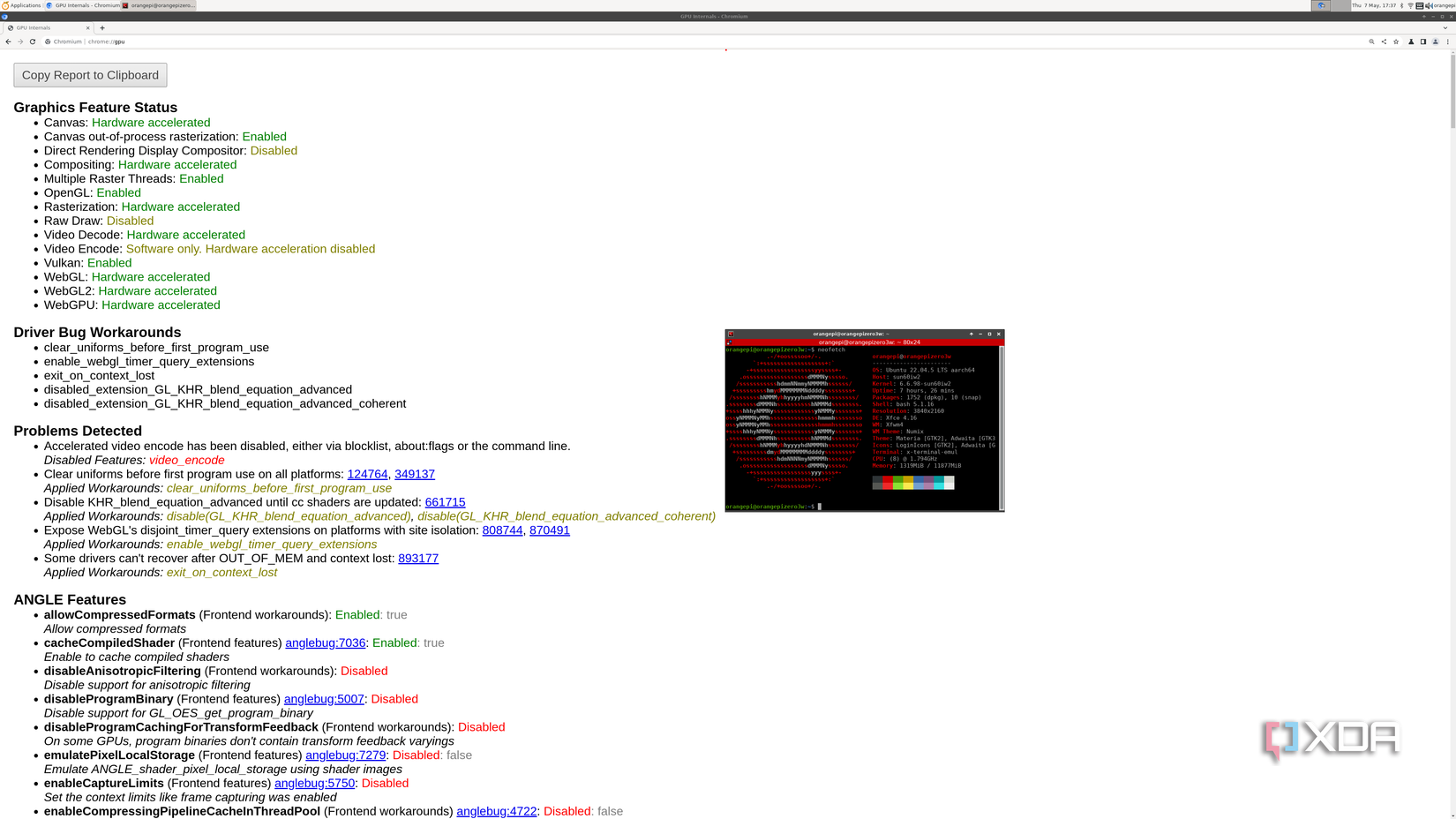This screenshot has height=819, width=1456.
Task: Click Copy Report to Clipboard button
Action: [x=90, y=75]
